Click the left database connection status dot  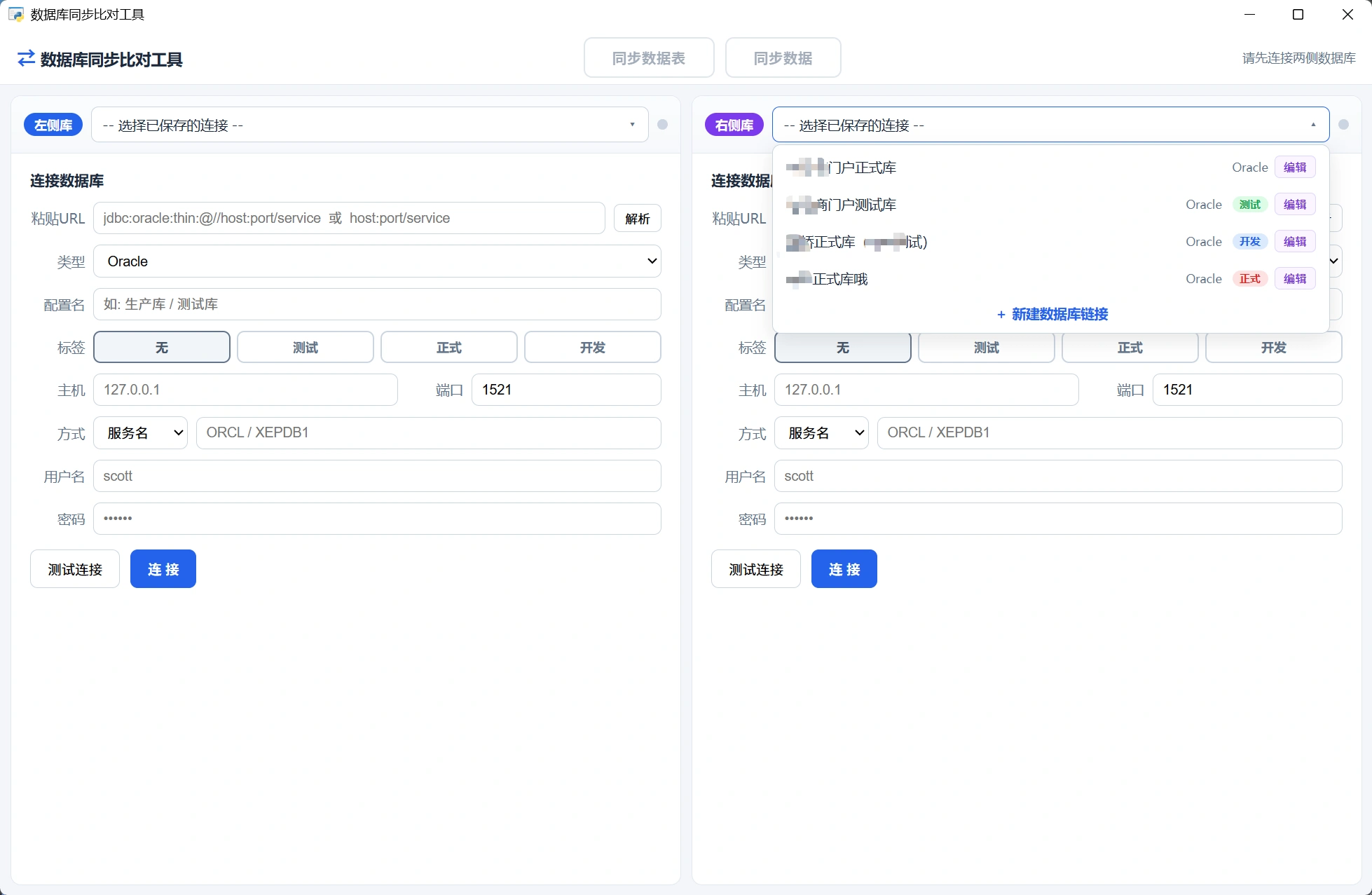pos(662,125)
